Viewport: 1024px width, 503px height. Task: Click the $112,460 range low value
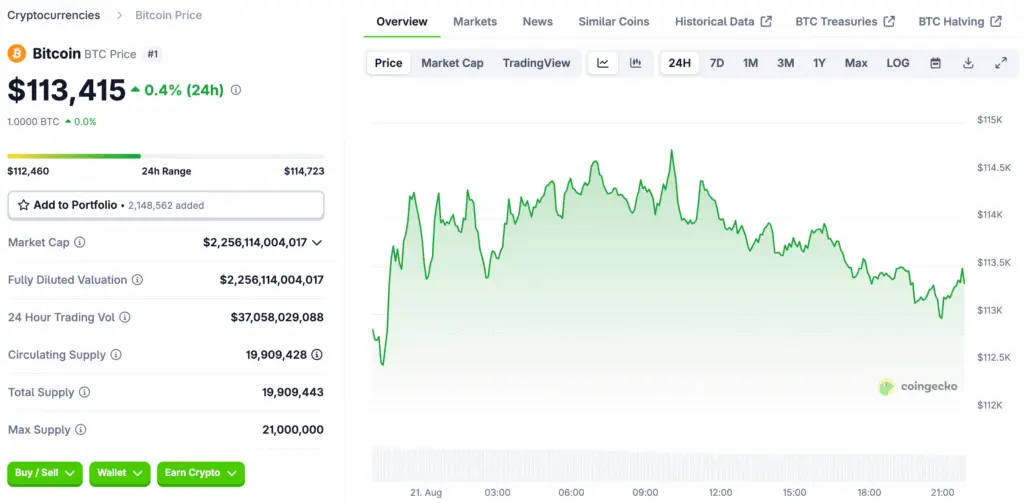coord(28,171)
